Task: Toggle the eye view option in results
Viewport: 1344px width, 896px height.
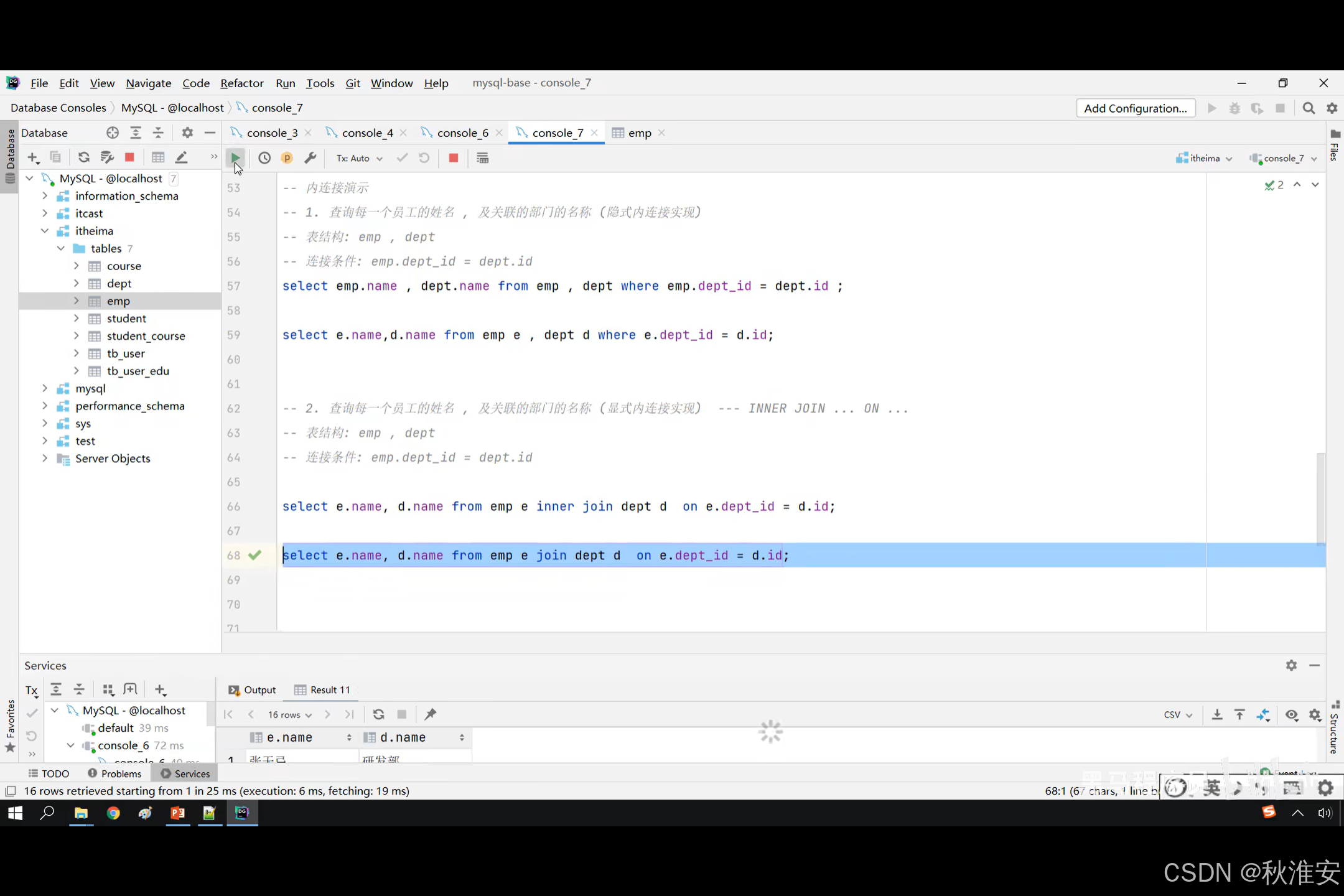Action: tap(1292, 714)
